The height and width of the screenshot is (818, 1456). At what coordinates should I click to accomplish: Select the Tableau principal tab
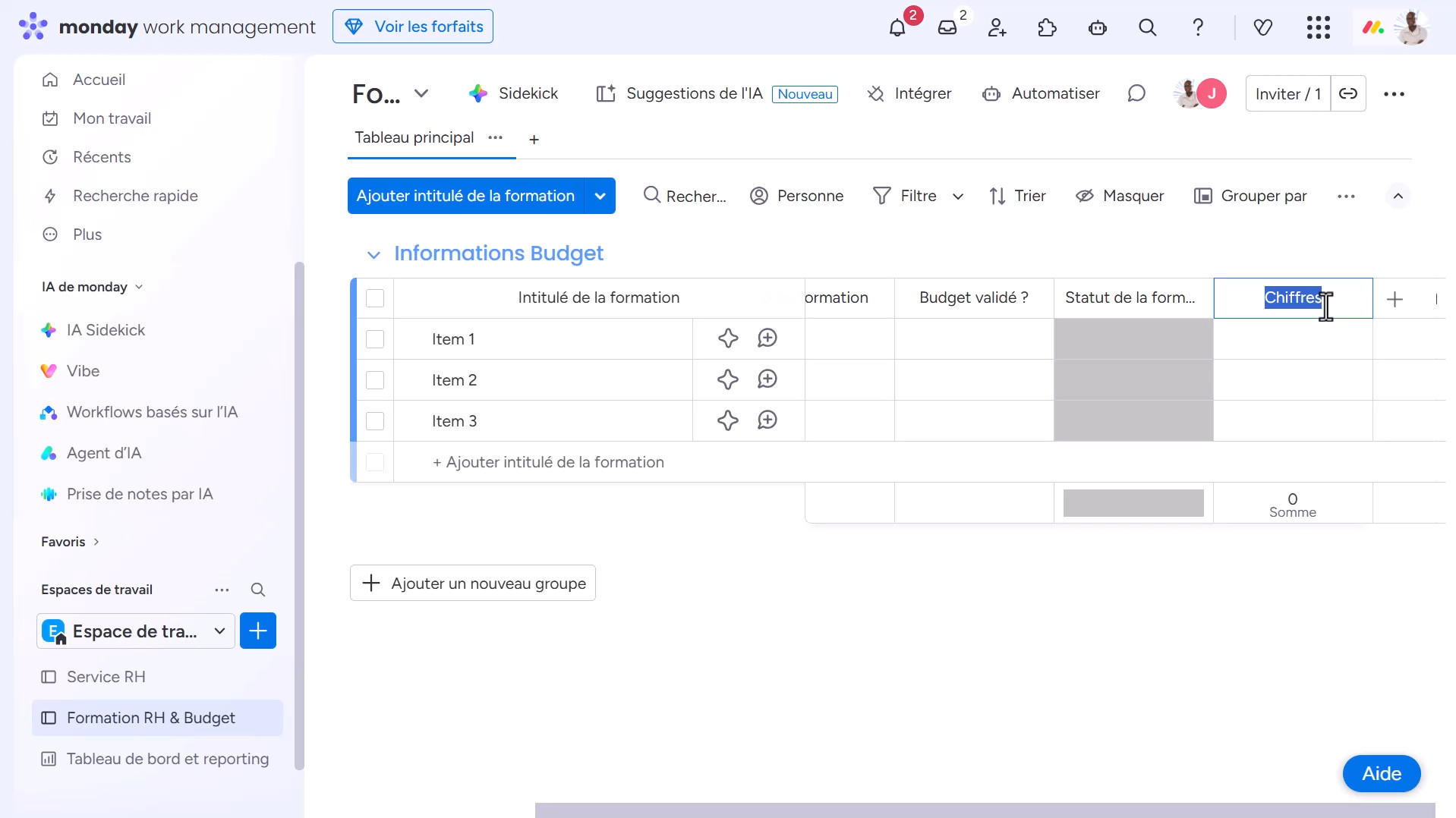click(414, 137)
